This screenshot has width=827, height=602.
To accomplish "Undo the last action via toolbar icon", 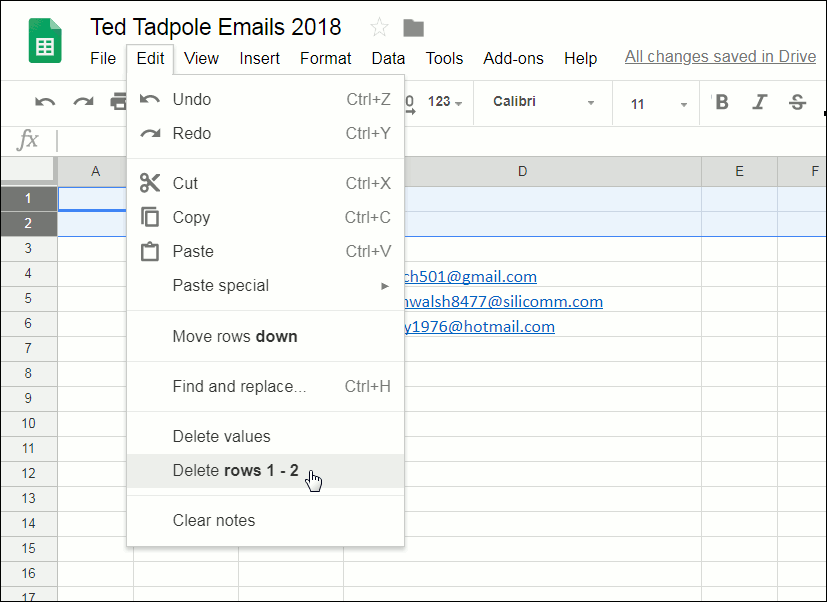I will [x=45, y=103].
